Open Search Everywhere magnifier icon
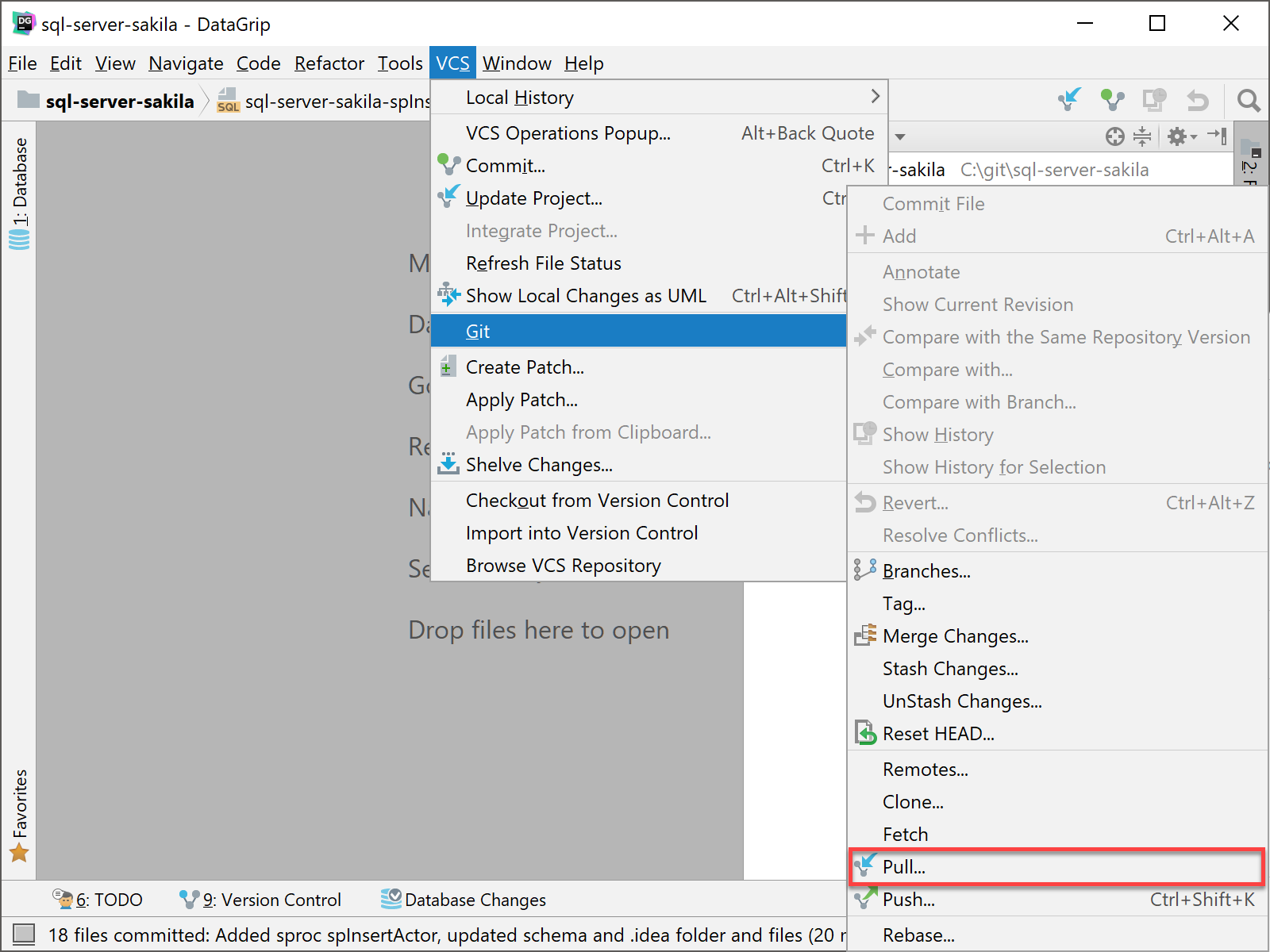This screenshot has width=1270, height=952. 1249,100
